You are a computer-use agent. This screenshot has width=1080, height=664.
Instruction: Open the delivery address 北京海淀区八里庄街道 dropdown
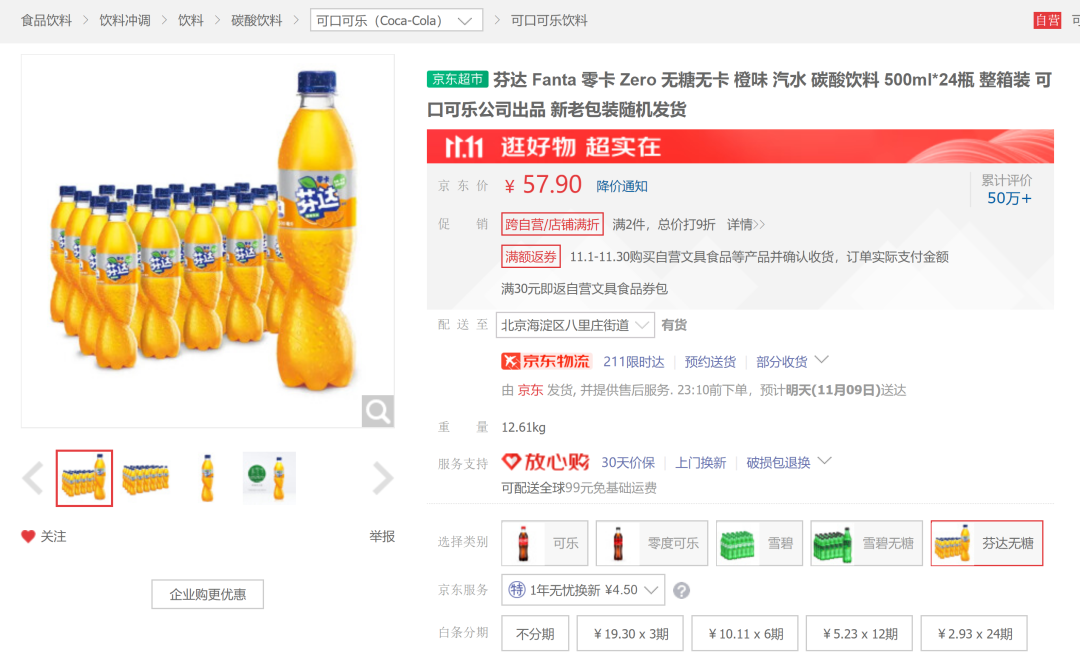coord(575,325)
